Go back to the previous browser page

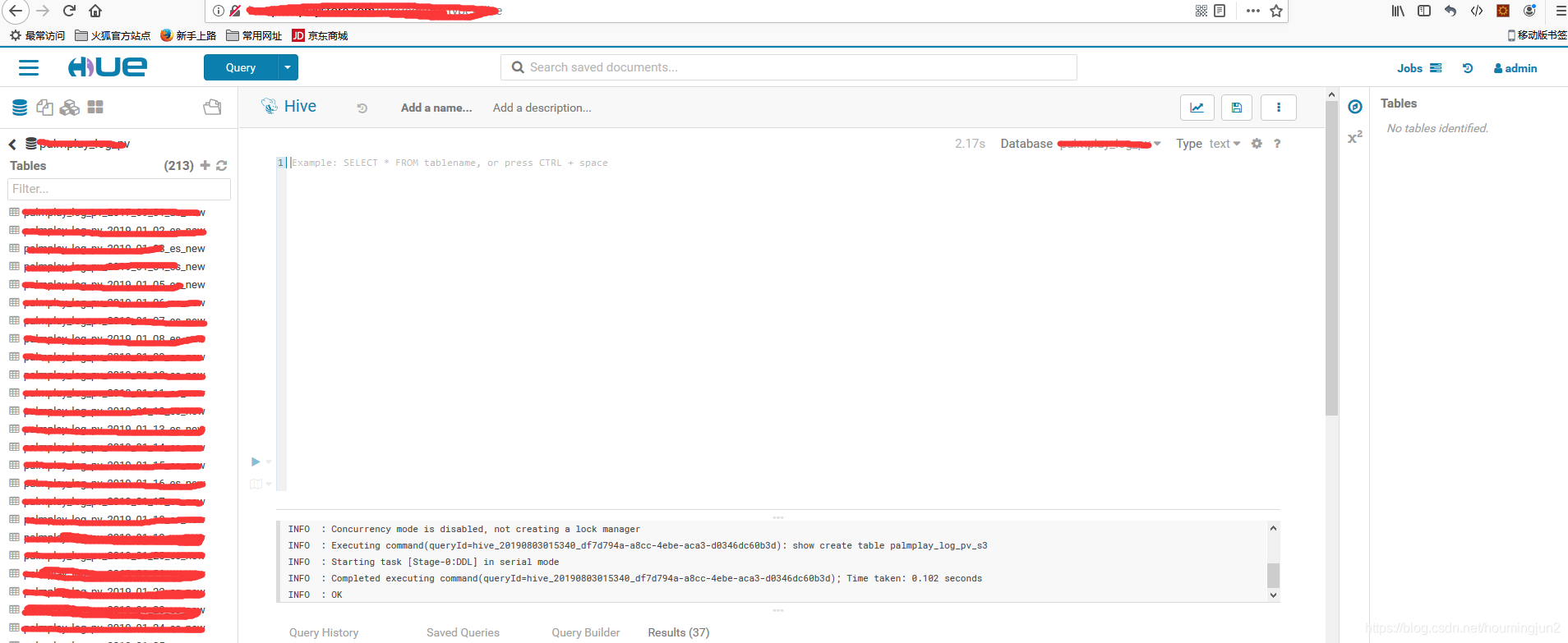(15, 11)
